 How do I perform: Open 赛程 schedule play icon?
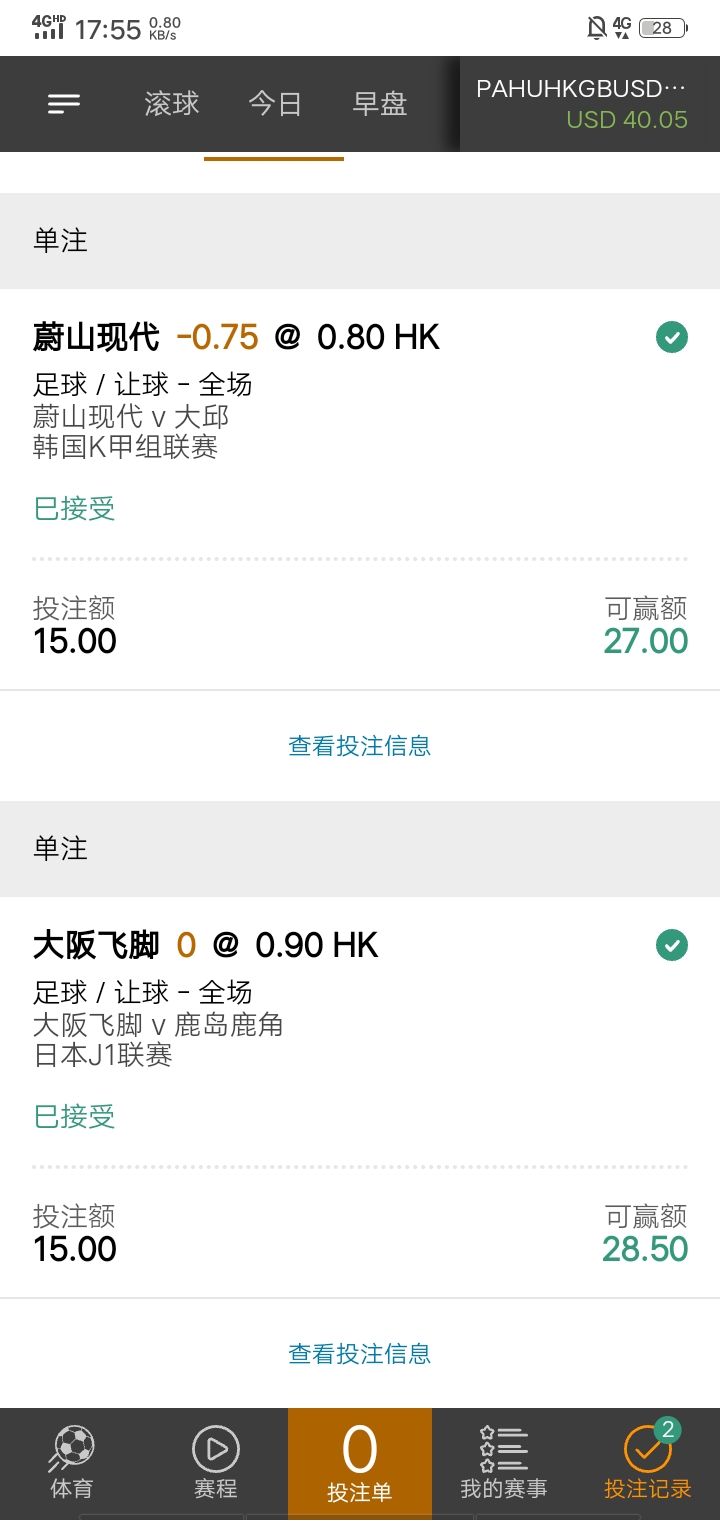[216, 1448]
